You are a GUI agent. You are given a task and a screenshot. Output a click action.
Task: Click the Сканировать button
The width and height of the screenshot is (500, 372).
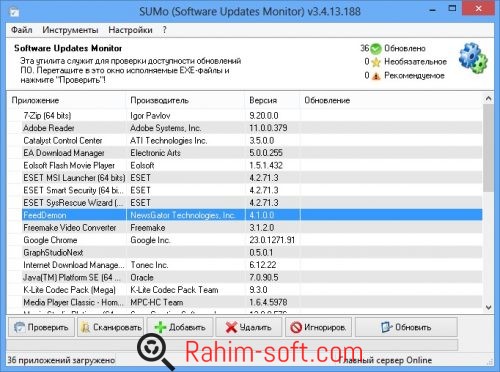coord(111,327)
